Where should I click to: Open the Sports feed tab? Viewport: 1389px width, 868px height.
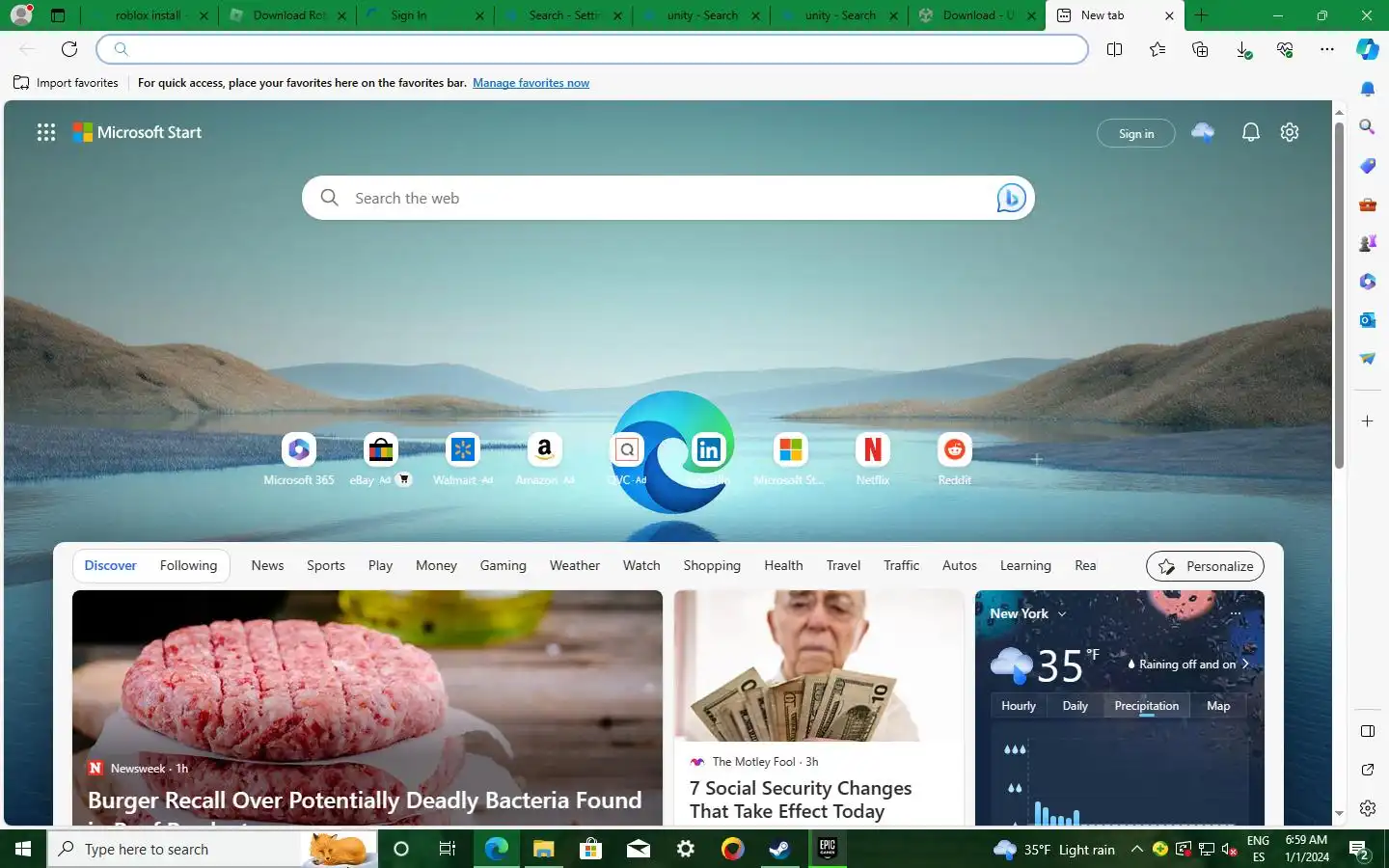tap(326, 565)
